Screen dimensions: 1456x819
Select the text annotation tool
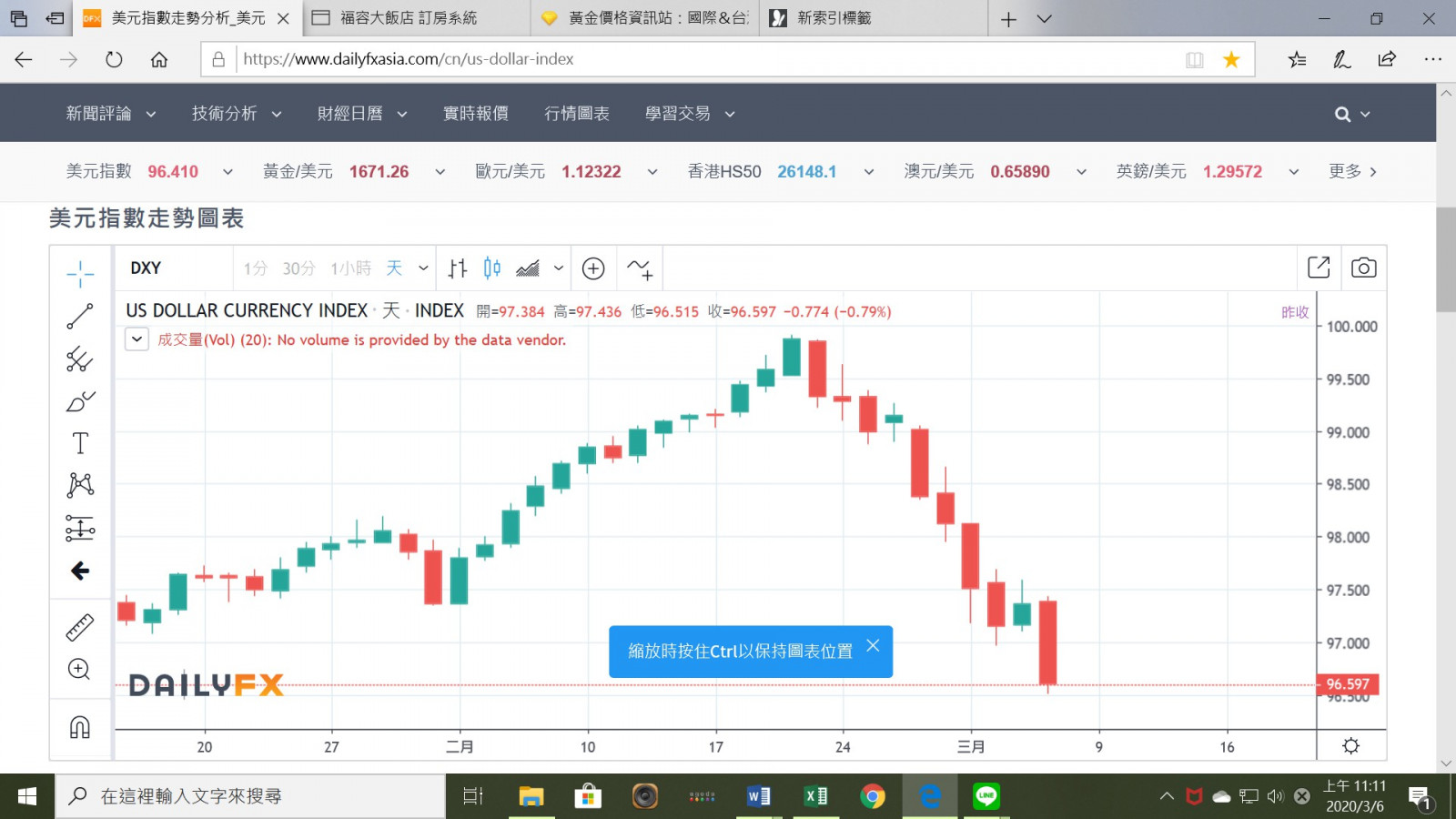80,443
